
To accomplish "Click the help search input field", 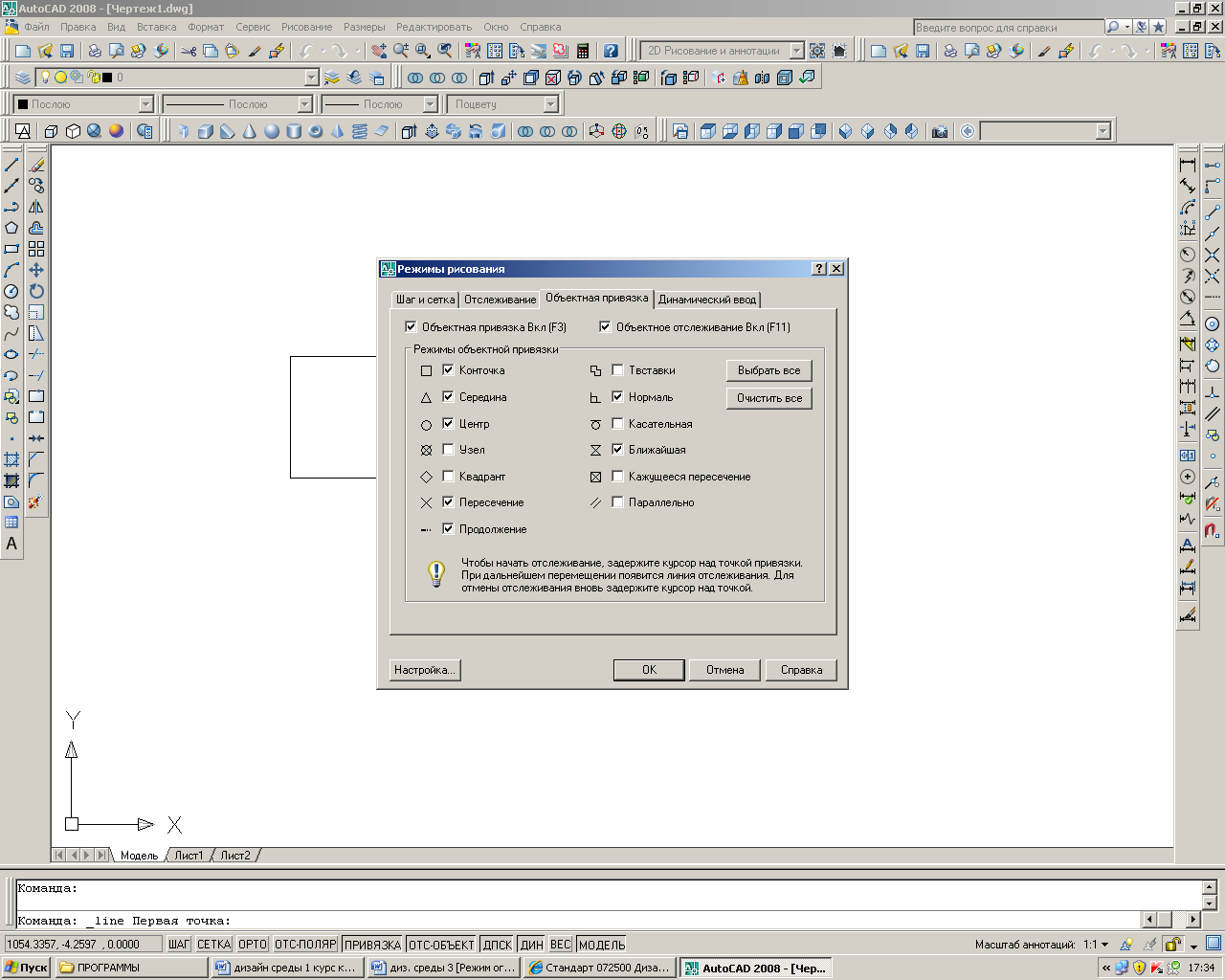I will (x=1008, y=28).
